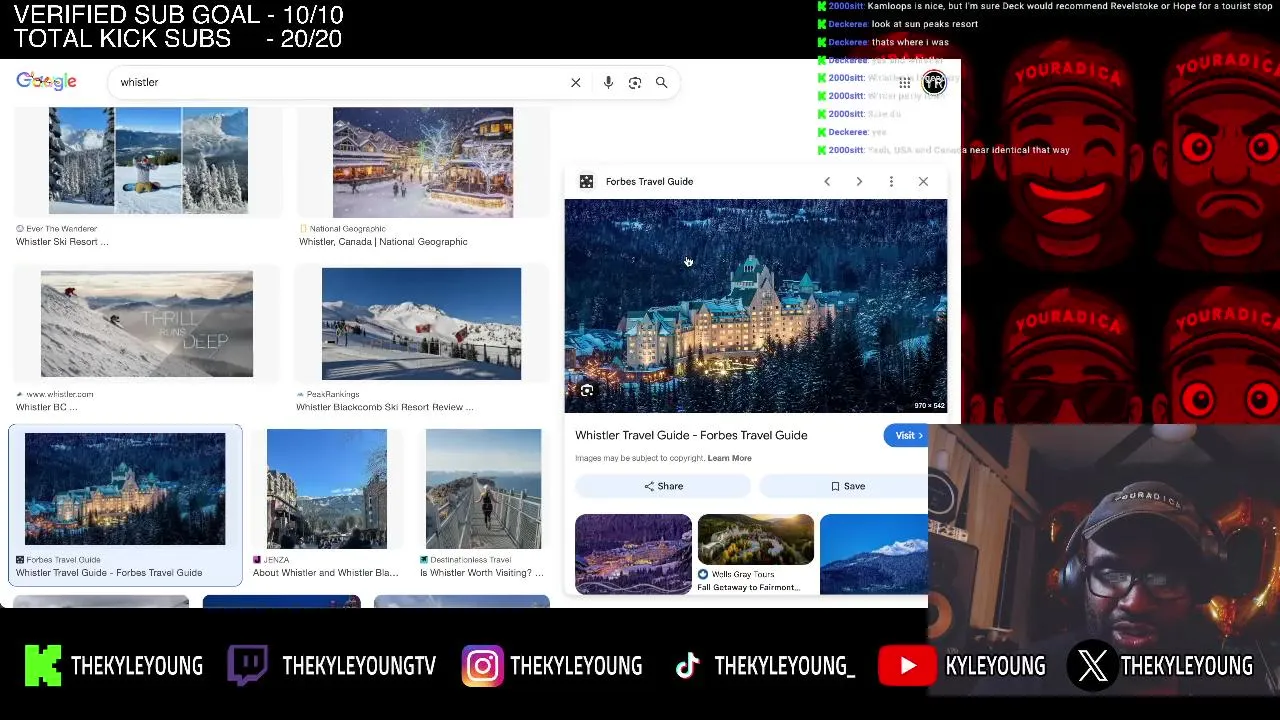
Task: Open 'Is Whistler Worth Visiting?' title
Action: pos(482,573)
